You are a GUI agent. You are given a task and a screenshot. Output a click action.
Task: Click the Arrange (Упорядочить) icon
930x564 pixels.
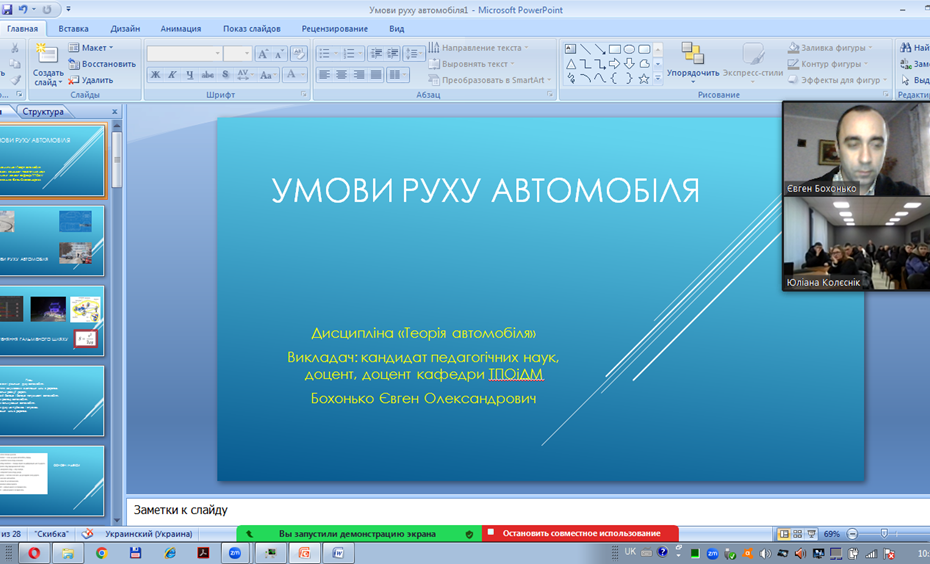[x=692, y=54]
